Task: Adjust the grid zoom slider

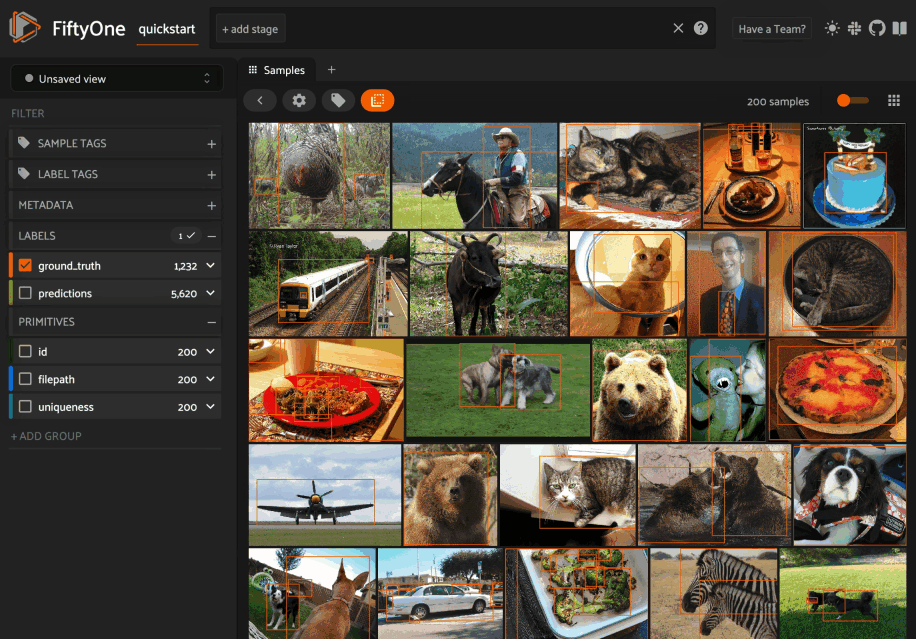Action: [x=852, y=100]
